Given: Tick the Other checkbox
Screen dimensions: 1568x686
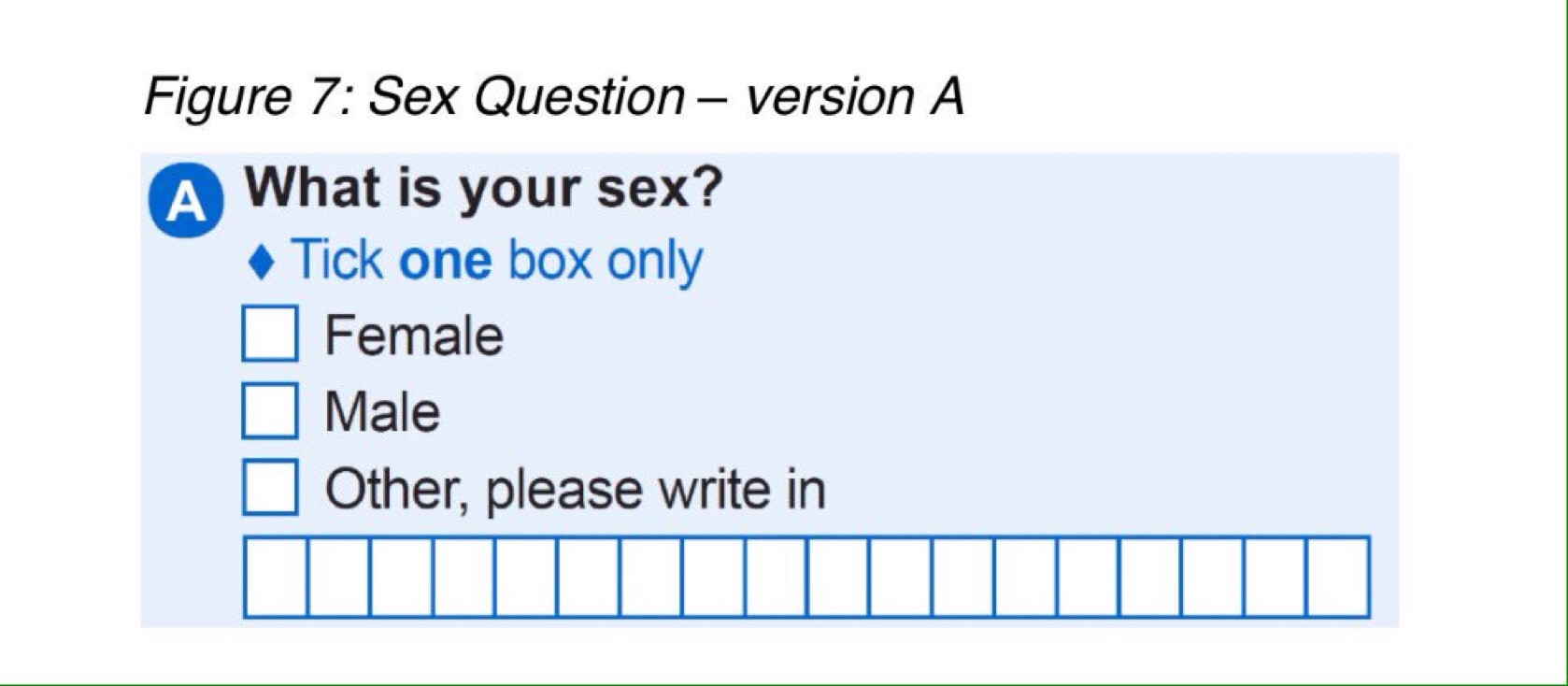Looking at the screenshot, I should tap(270, 487).
